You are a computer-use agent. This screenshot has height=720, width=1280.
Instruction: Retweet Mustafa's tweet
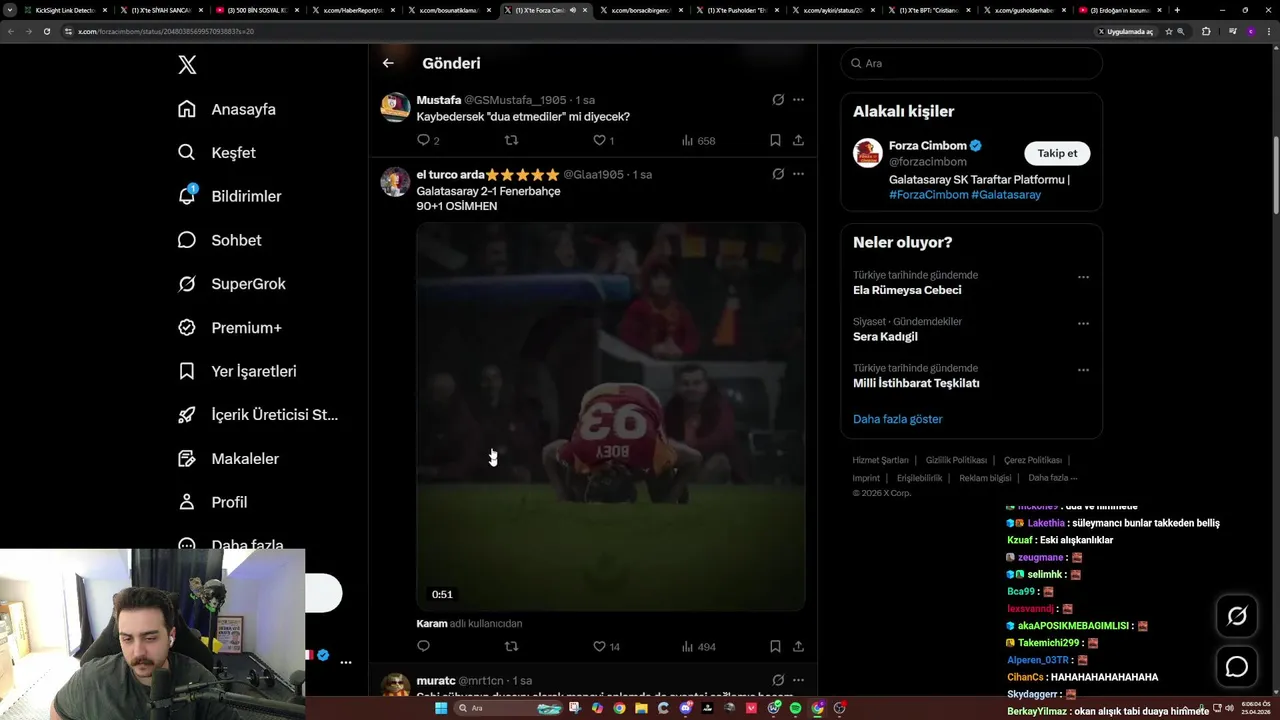[511, 141]
